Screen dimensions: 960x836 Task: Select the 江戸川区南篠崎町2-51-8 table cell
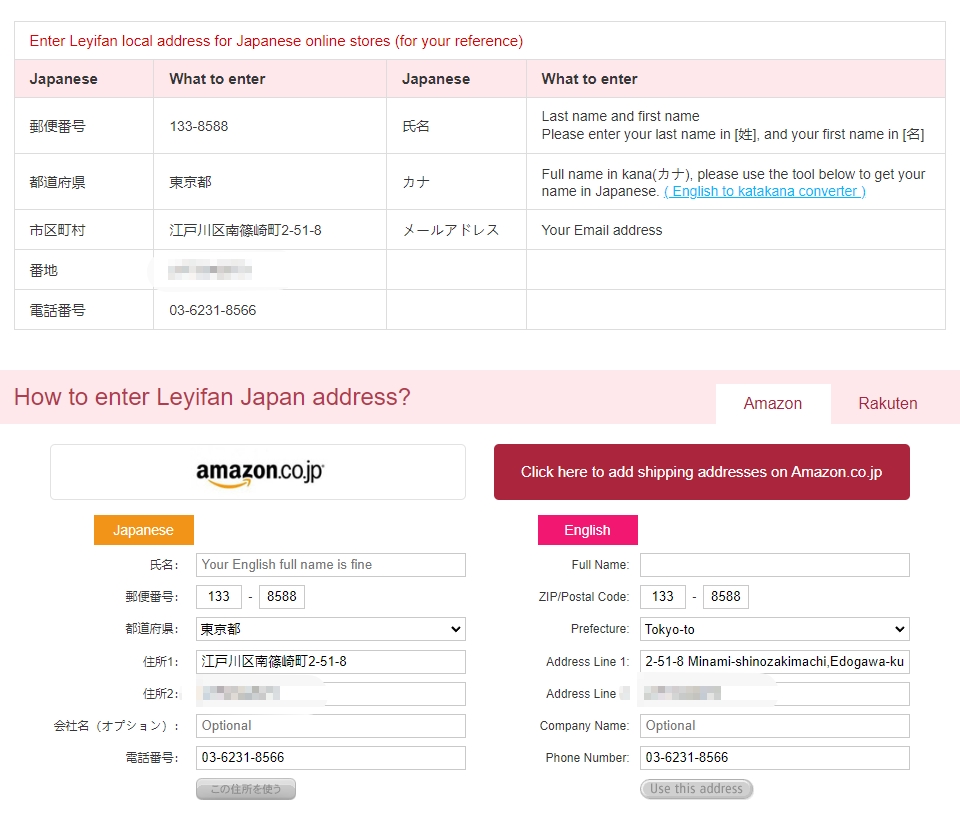click(x=269, y=230)
